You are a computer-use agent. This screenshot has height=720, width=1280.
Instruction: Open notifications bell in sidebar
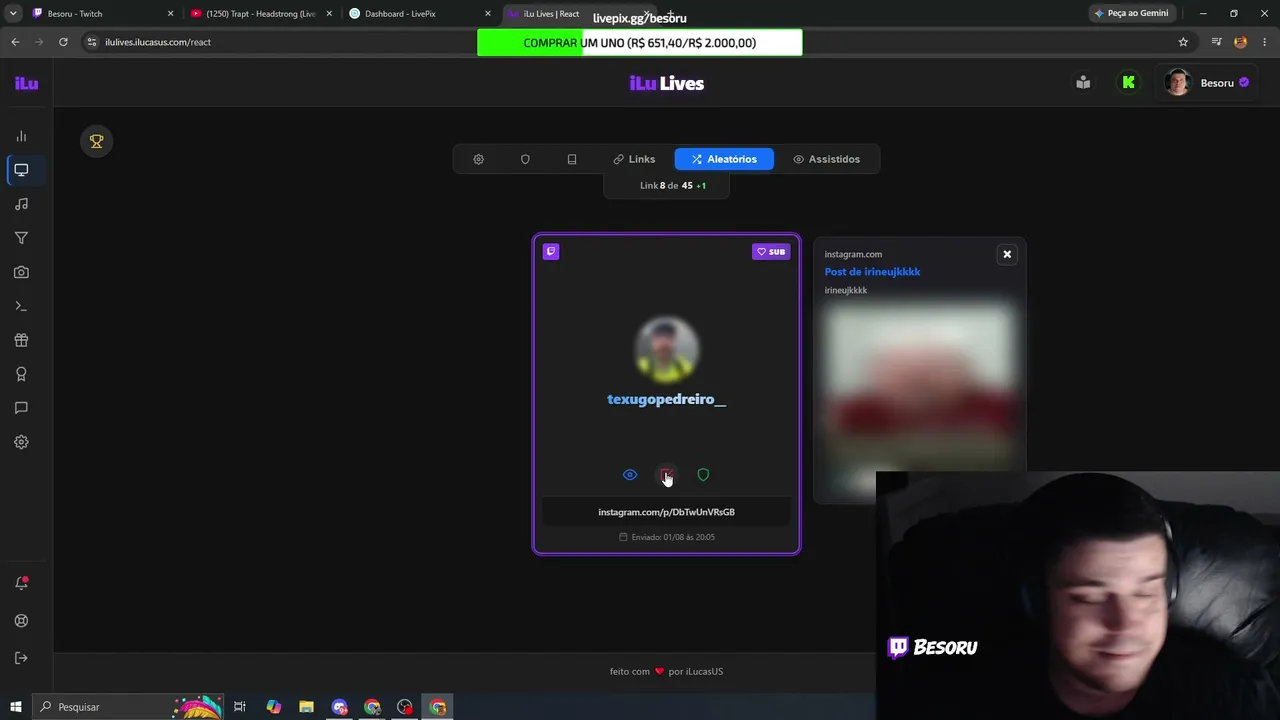pyautogui.click(x=21, y=583)
